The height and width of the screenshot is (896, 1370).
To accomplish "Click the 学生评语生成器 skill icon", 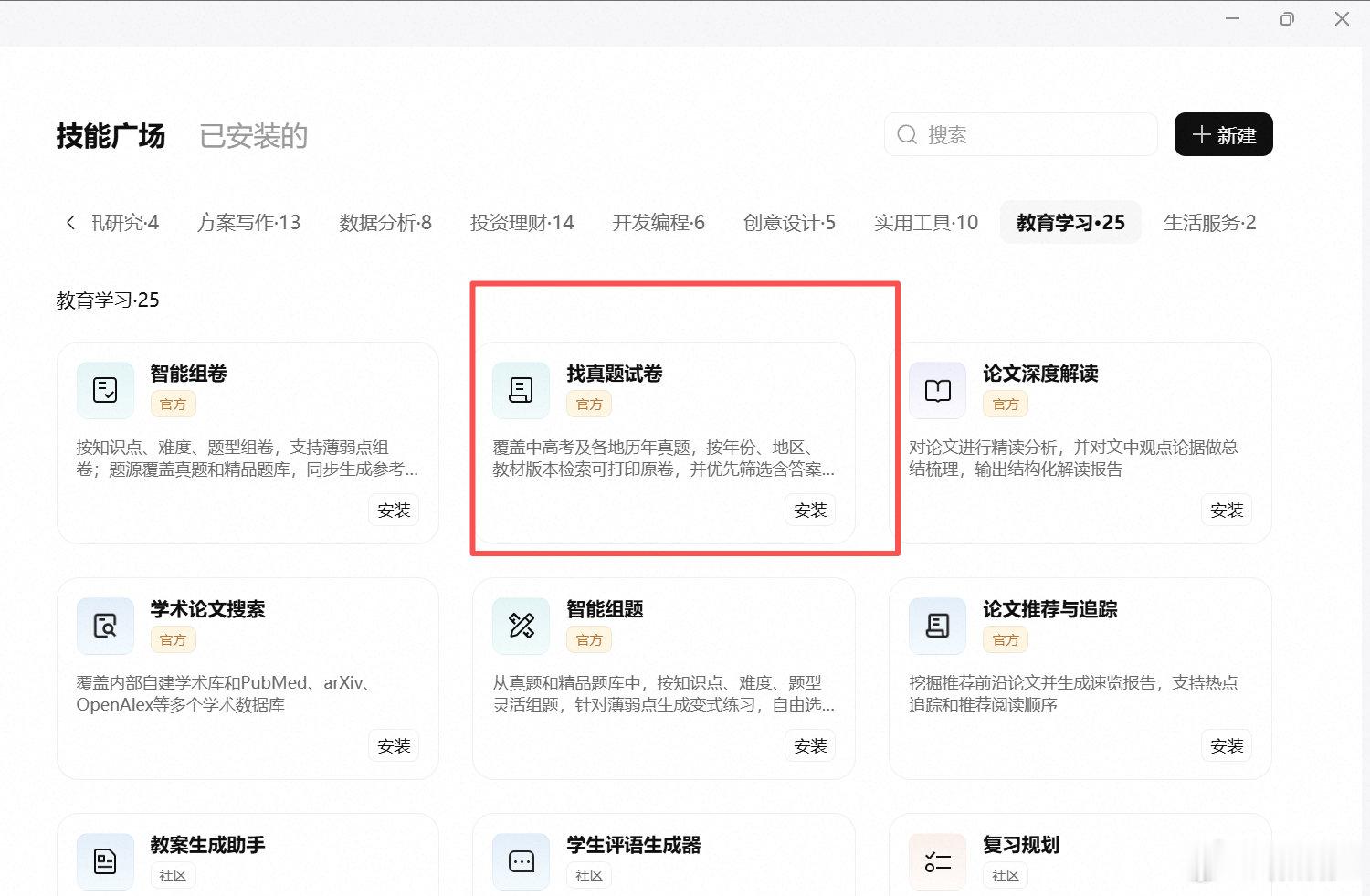I will click(x=521, y=861).
